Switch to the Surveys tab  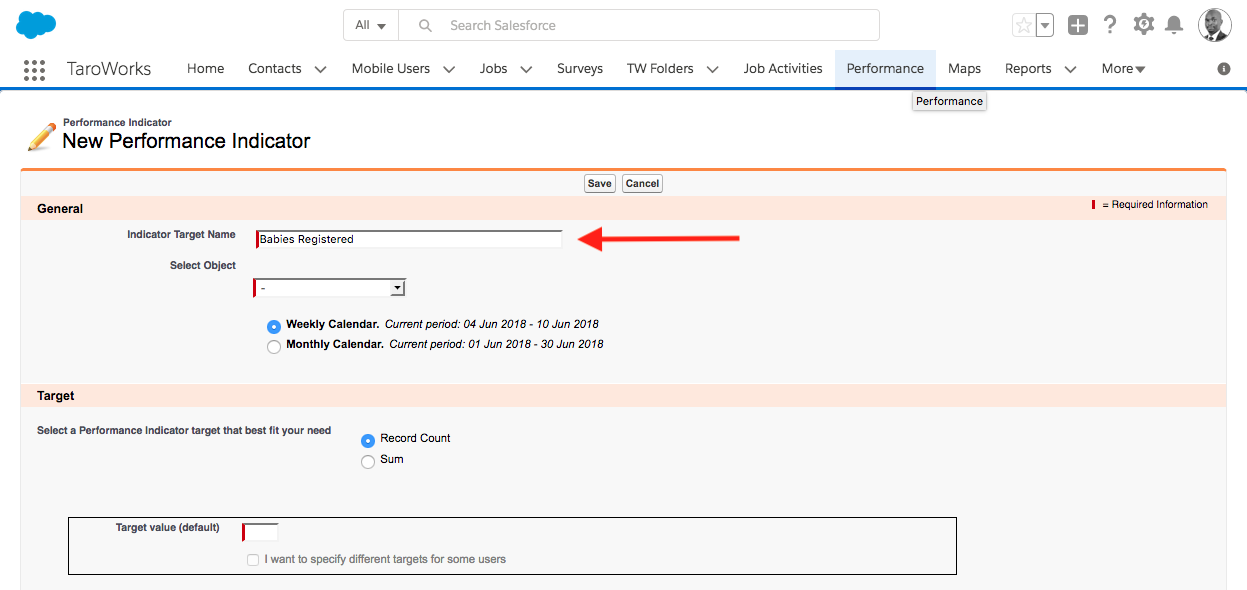click(x=580, y=69)
